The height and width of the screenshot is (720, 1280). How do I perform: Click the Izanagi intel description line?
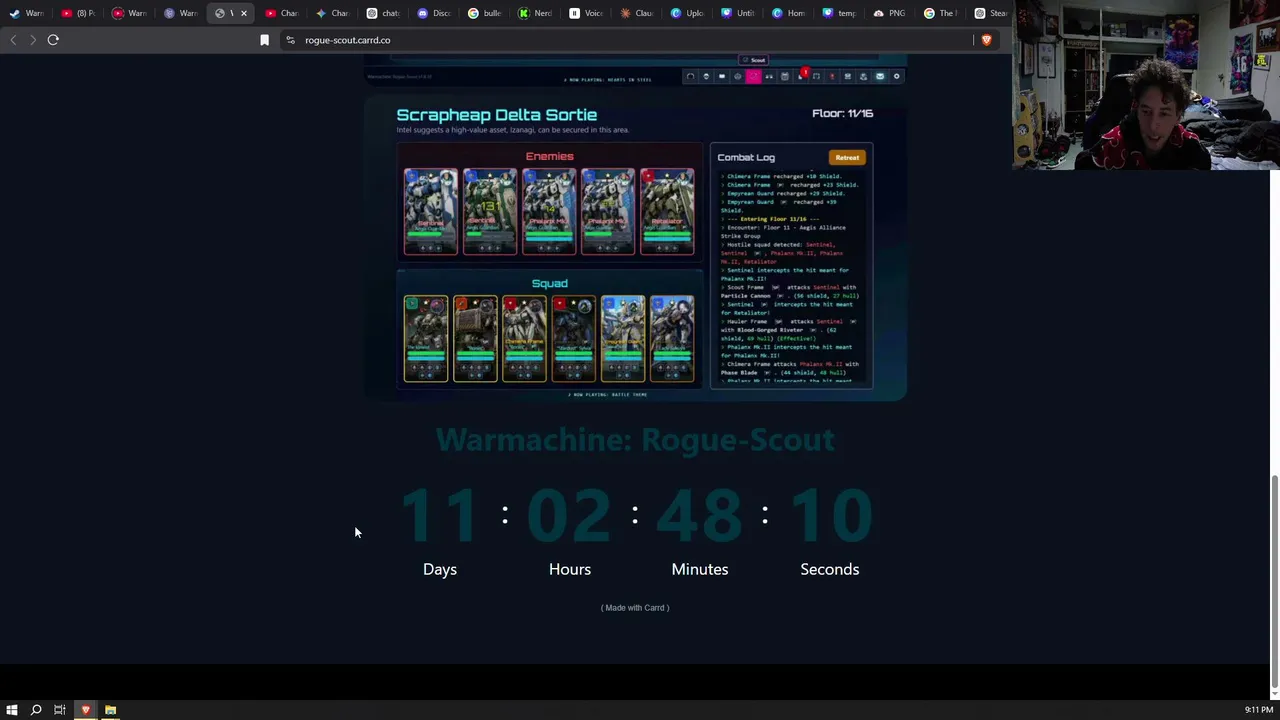513,130
